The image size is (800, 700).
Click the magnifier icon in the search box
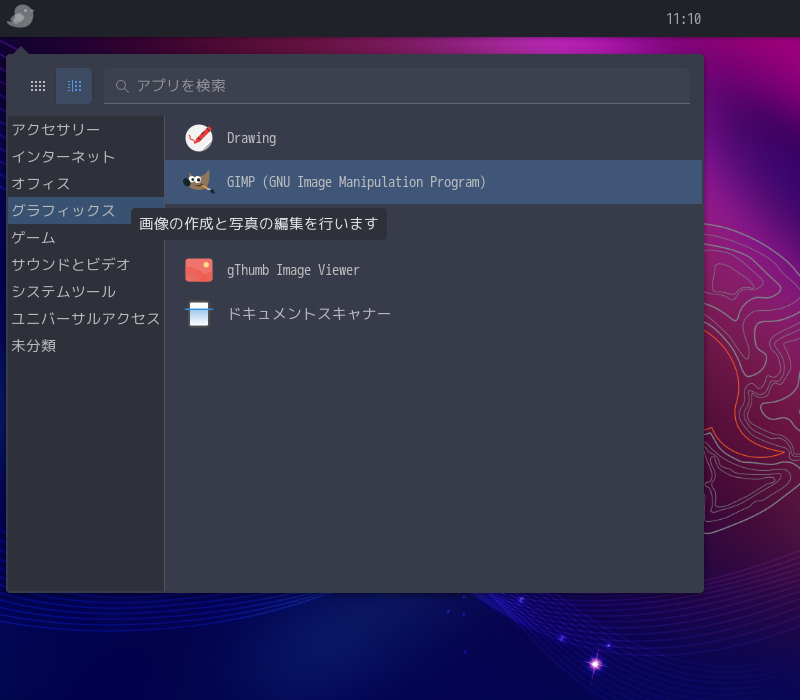pyautogui.click(x=121, y=86)
